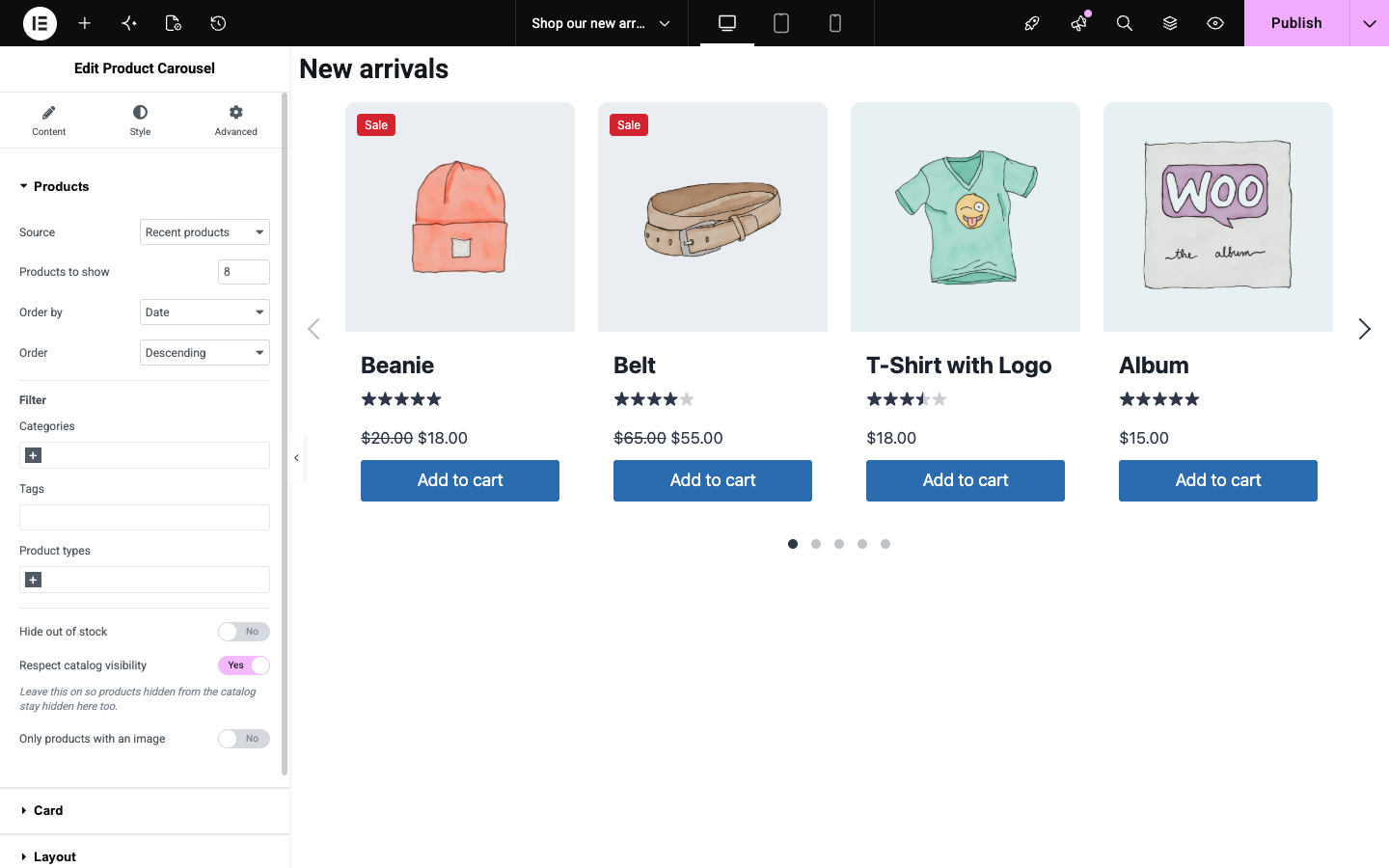Preview changes with the eye icon

pyautogui.click(x=1215, y=23)
